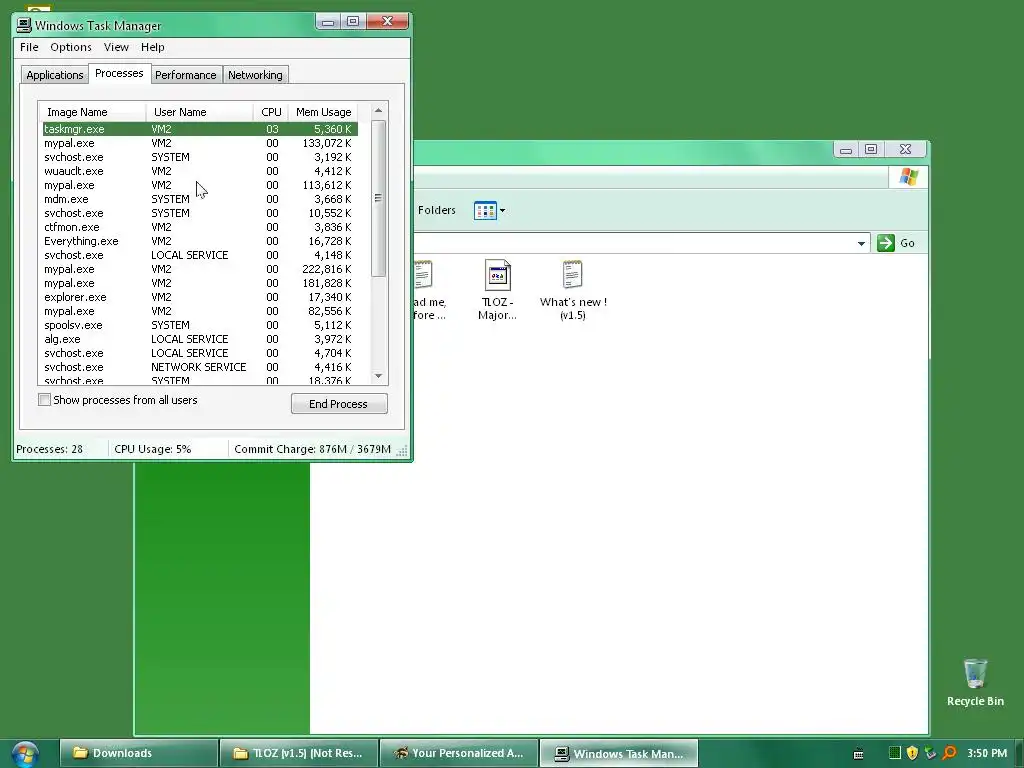1024x768 pixels.
Task: Sort processes by User Name column
Action: tap(199, 112)
